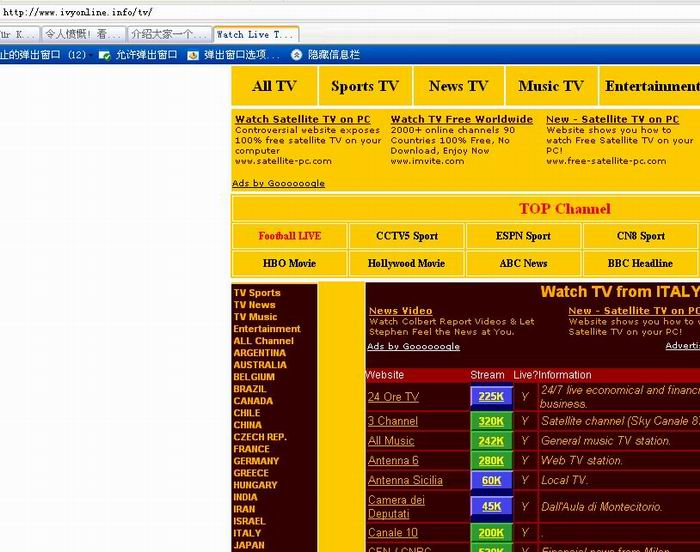
Task: Switch to the 令人愤慨 browser tab
Action: (83, 34)
